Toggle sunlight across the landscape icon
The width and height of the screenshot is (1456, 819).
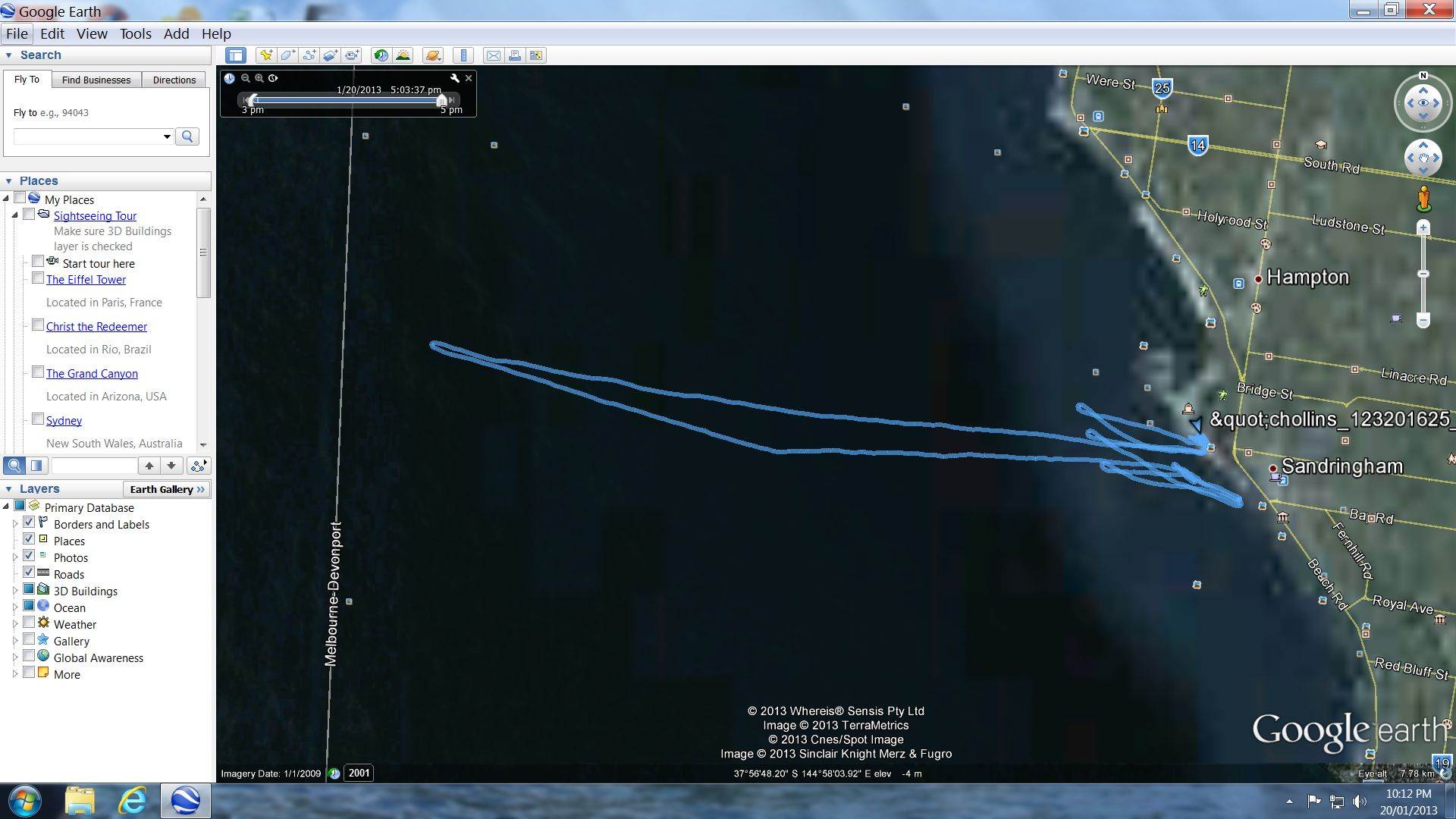point(403,55)
